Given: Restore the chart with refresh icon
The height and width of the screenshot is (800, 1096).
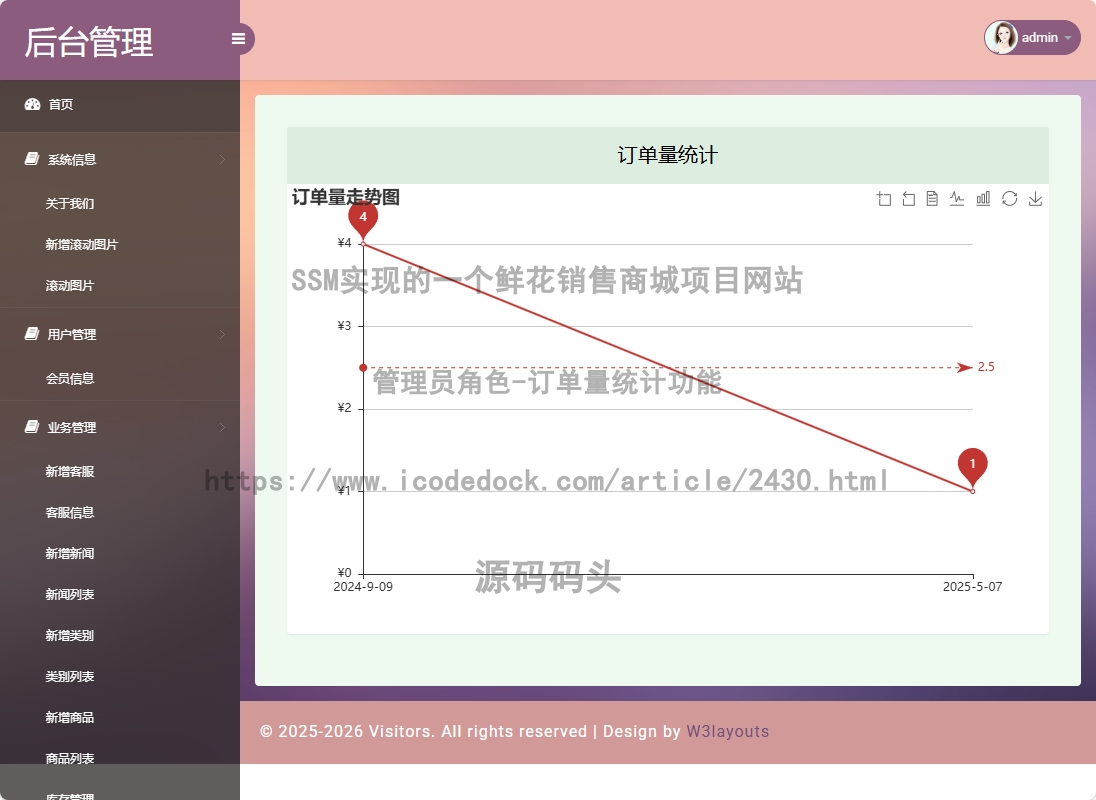Looking at the screenshot, I should pos(1009,199).
